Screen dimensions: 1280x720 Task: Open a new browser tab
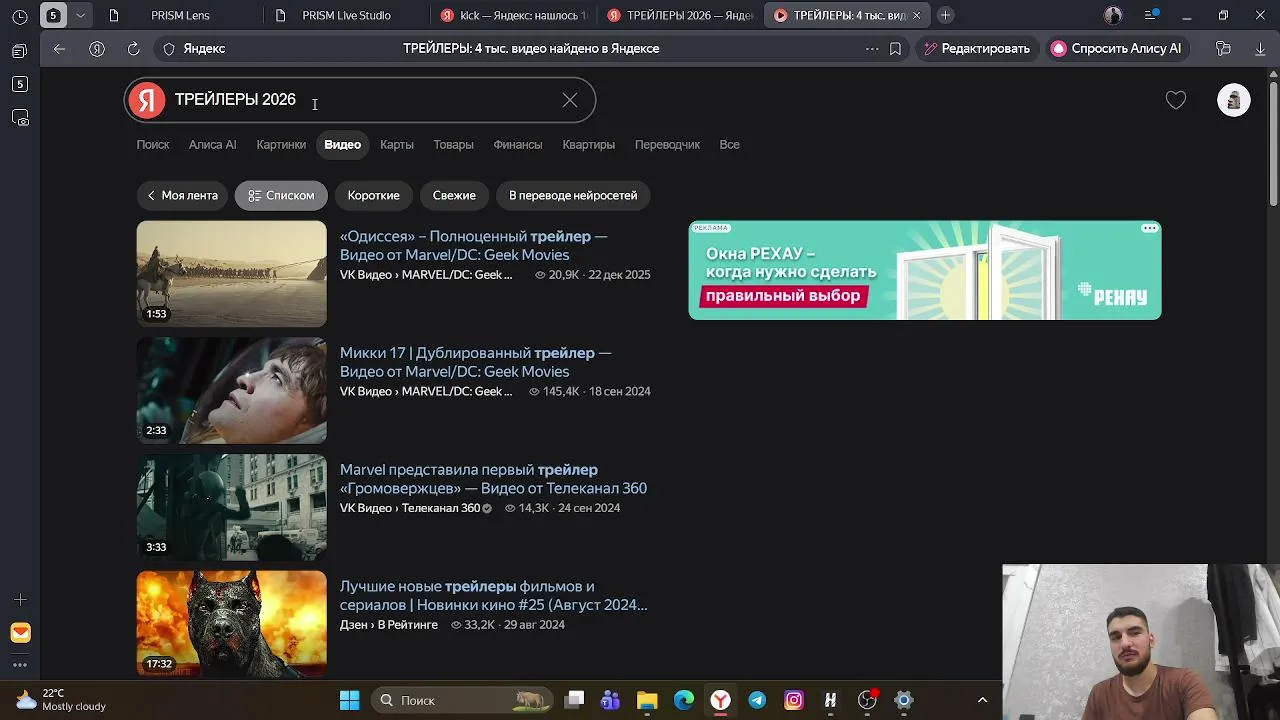click(945, 15)
